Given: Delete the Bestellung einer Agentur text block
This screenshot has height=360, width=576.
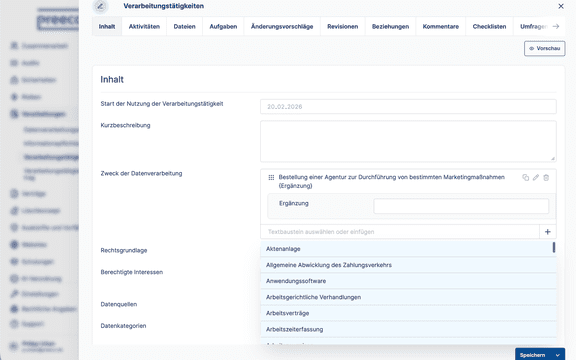Looking at the screenshot, I should click(x=546, y=177).
